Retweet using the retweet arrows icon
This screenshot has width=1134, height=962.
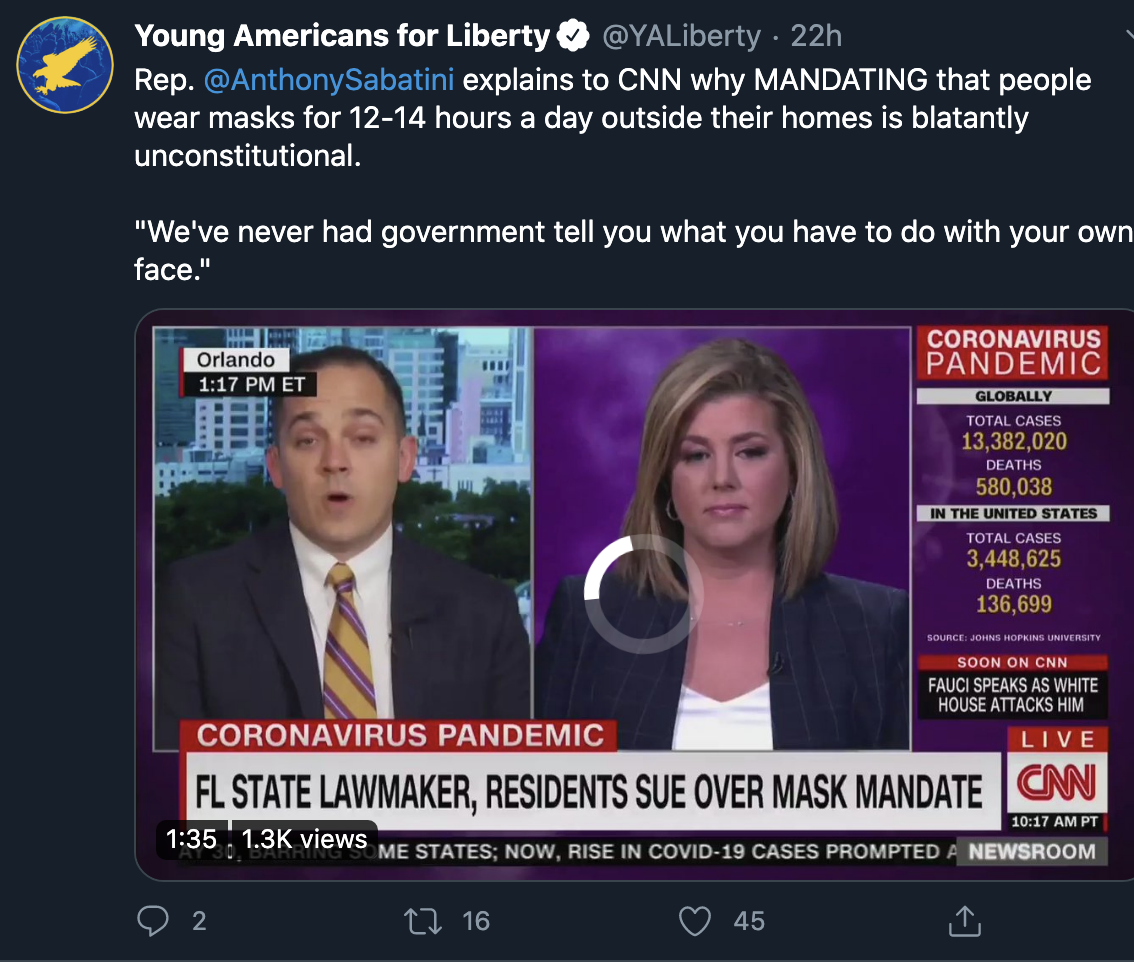coord(423,921)
